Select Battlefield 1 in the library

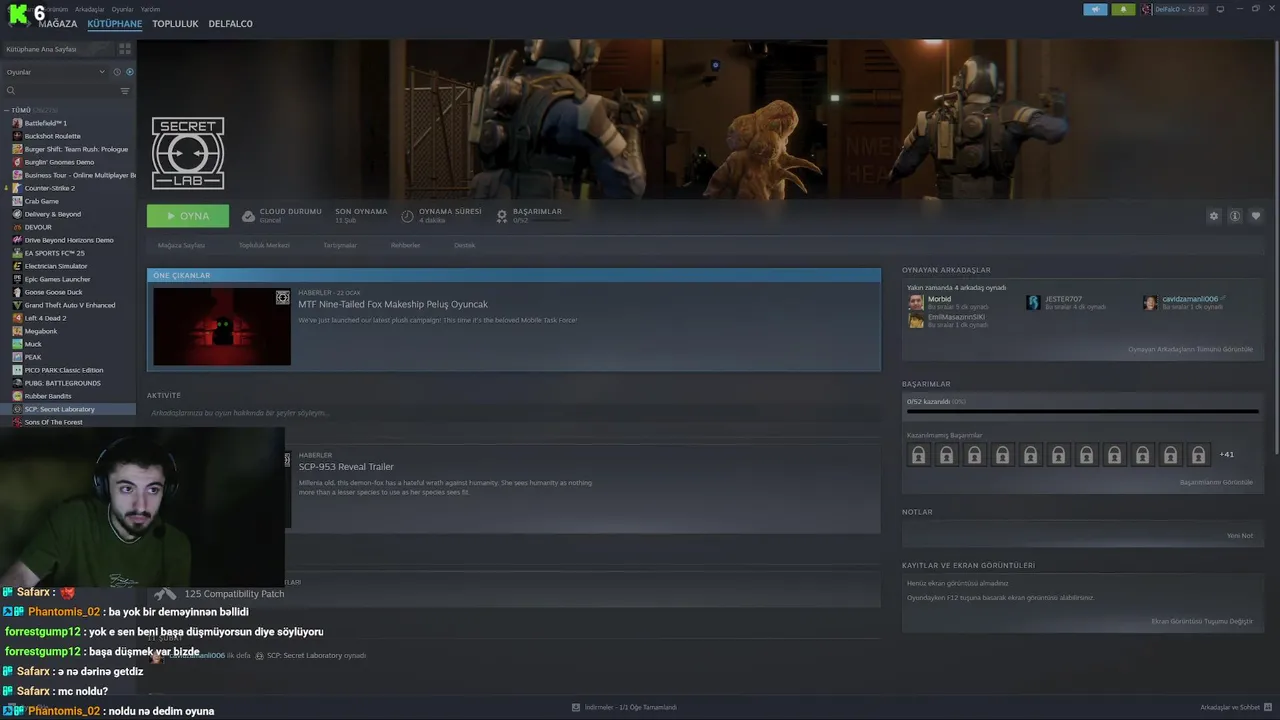pyautogui.click(x=45, y=123)
